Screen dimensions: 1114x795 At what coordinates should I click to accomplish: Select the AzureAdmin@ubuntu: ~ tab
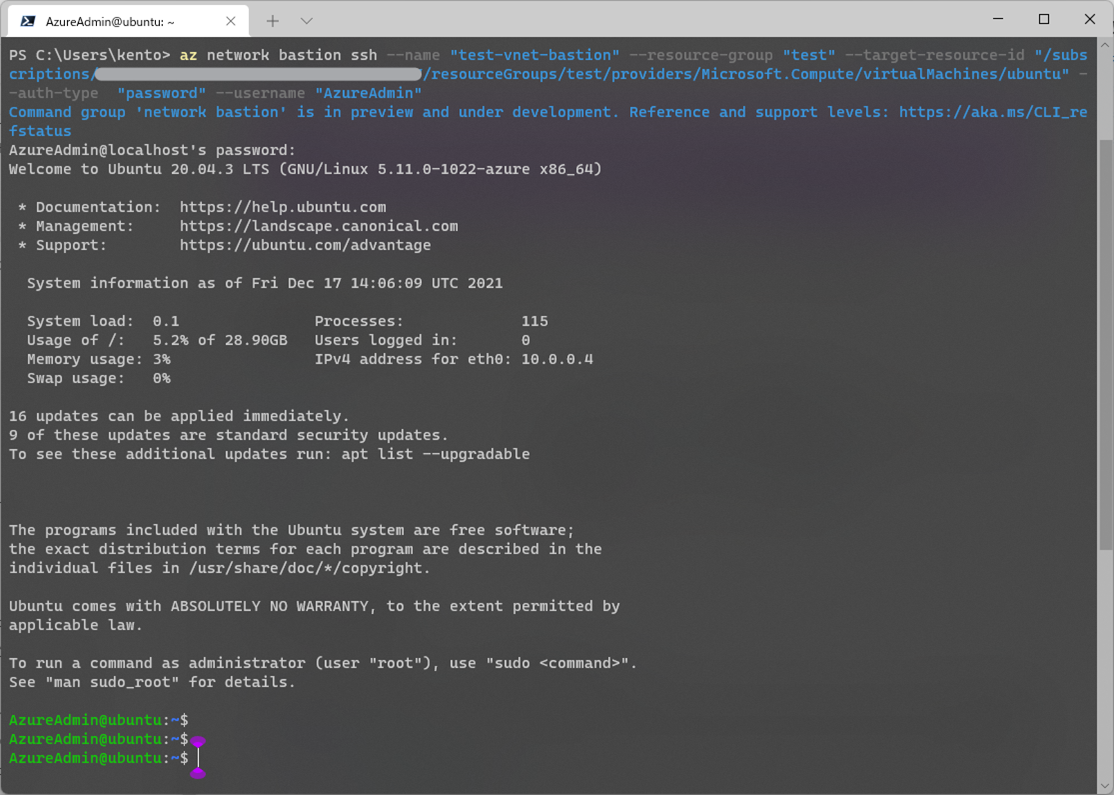tap(128, 21)
